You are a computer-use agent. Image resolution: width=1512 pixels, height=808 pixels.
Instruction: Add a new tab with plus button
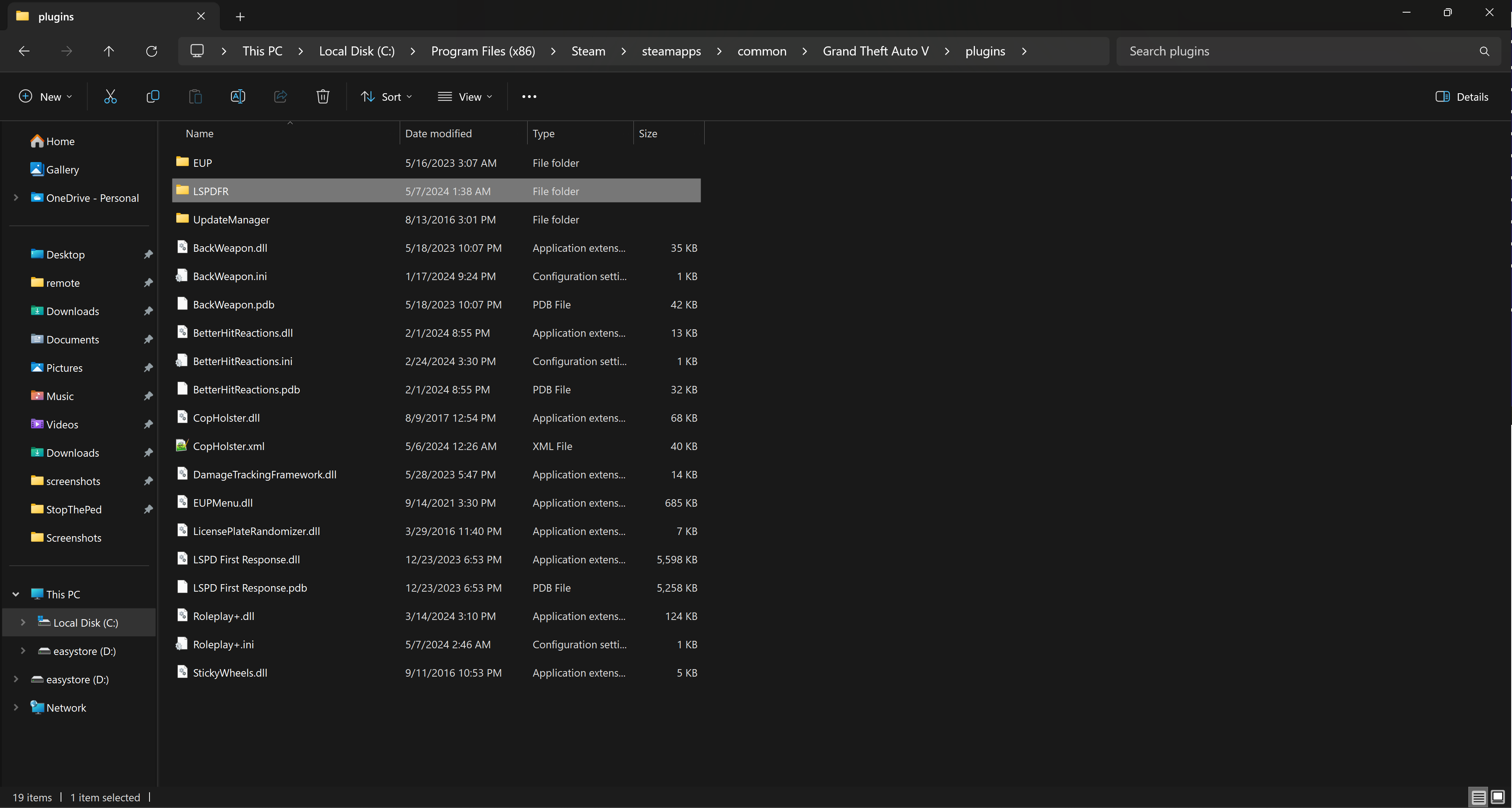pyautogui.click(x=240, y=17)
